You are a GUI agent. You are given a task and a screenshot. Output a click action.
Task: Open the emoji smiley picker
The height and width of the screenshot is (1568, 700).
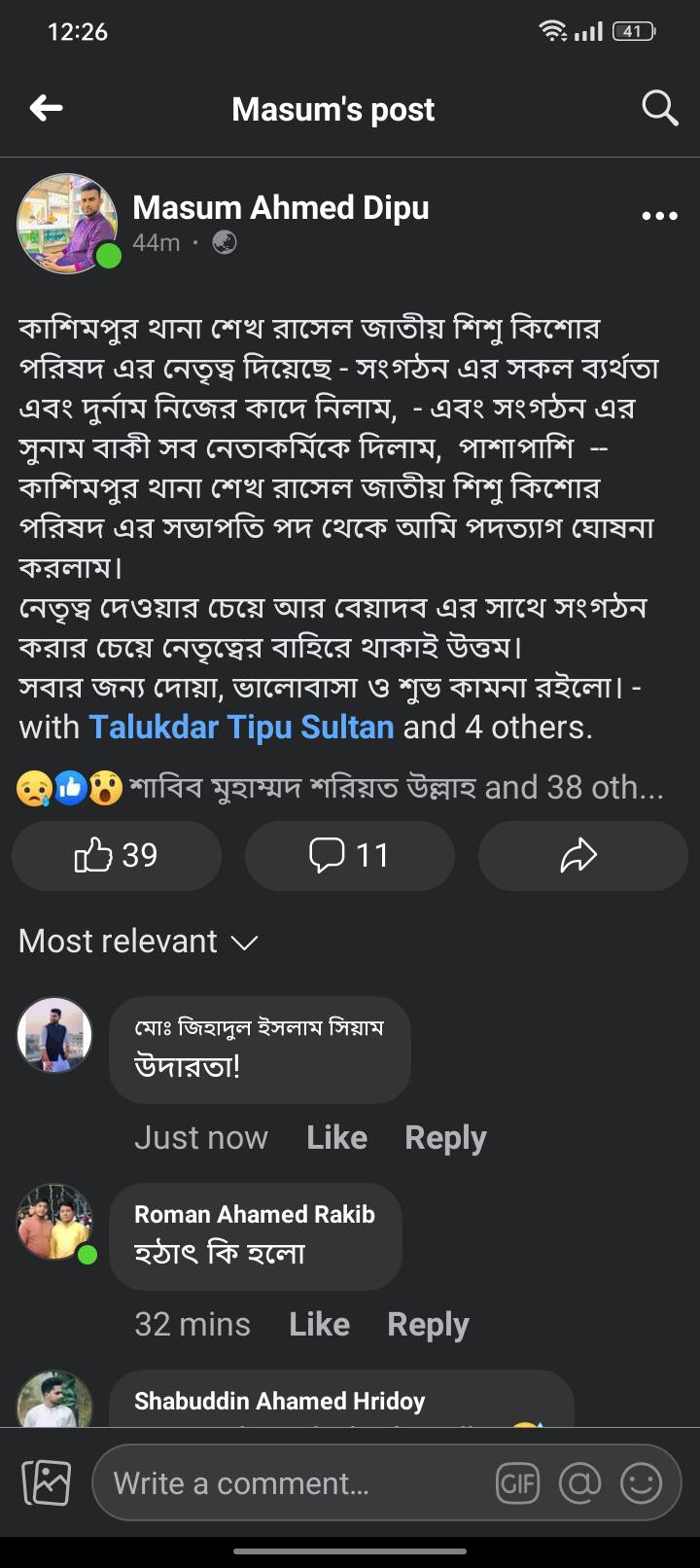(x=641, y=1482)
